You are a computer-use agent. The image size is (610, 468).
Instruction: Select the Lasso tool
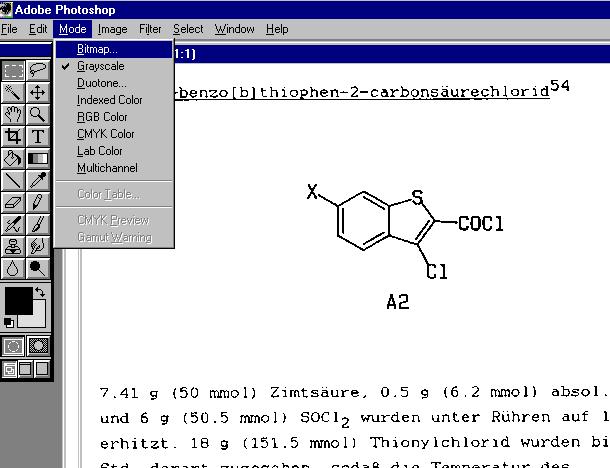pyautogui.click(x=38, y=70)
